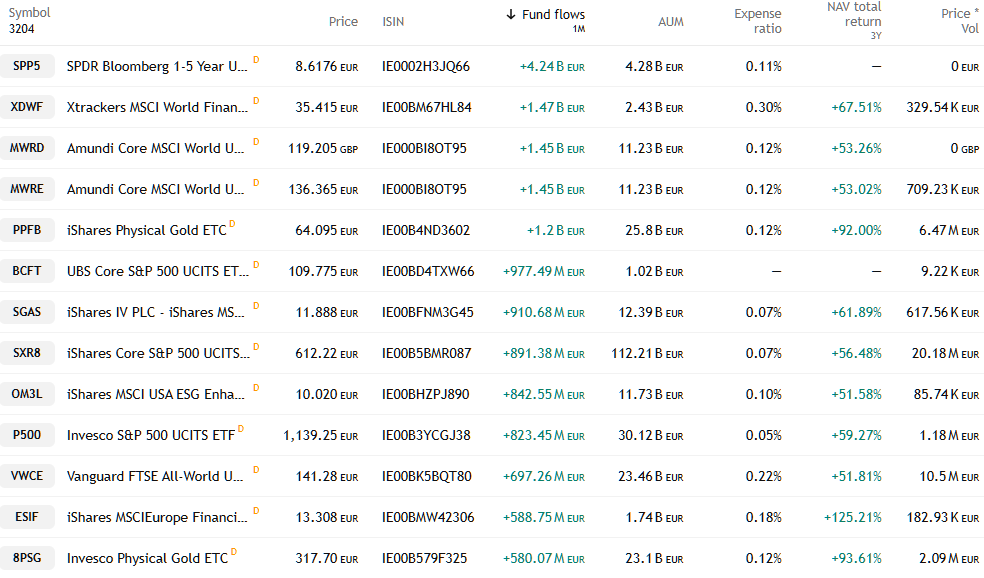
Task: Click the Symbol column header
Action: [x=30, y=14]
